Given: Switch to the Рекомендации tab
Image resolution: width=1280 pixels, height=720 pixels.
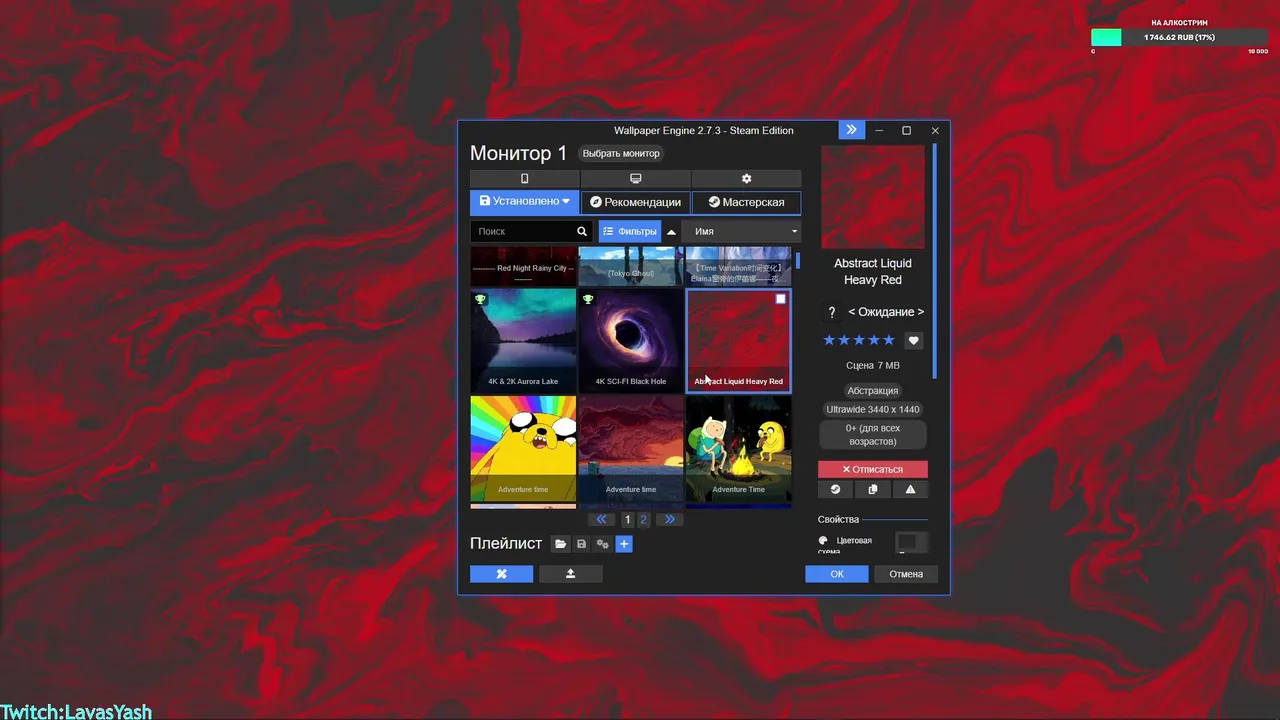Looking at the screenshot, I should tap(636, 202).
